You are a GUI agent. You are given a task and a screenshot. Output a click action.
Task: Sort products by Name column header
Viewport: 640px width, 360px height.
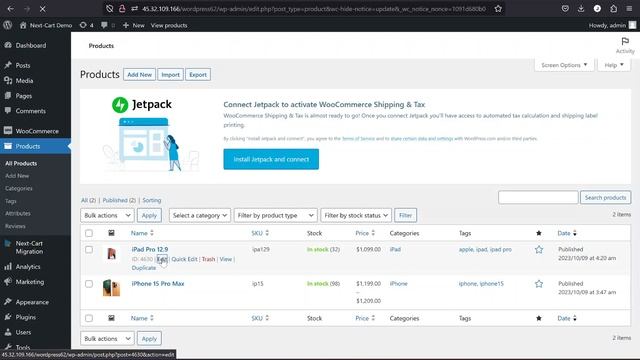pos(142,233)
